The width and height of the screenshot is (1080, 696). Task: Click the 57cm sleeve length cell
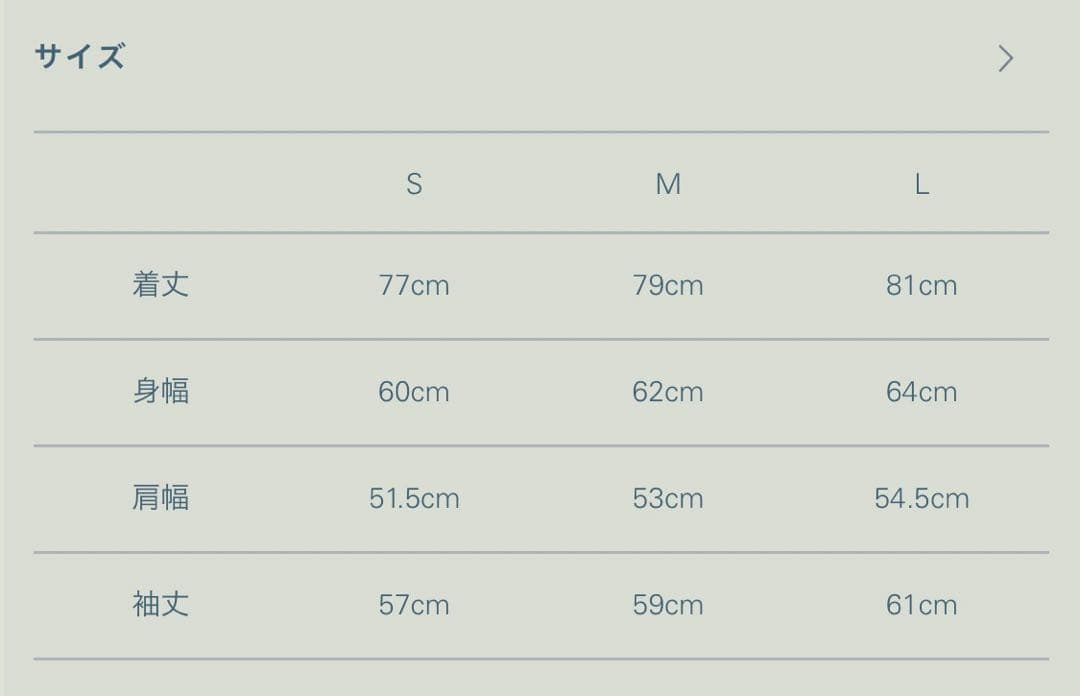coord(414,605)
